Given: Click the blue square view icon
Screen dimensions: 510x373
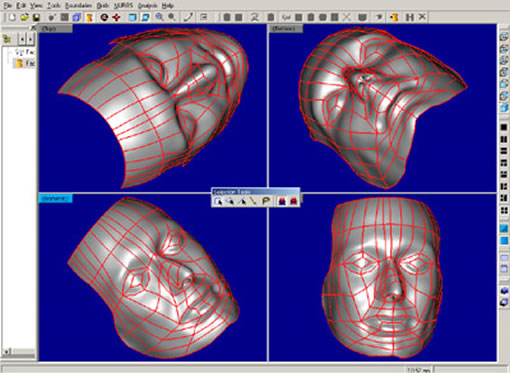Looking at the screenshot, I should click(133, 17).
